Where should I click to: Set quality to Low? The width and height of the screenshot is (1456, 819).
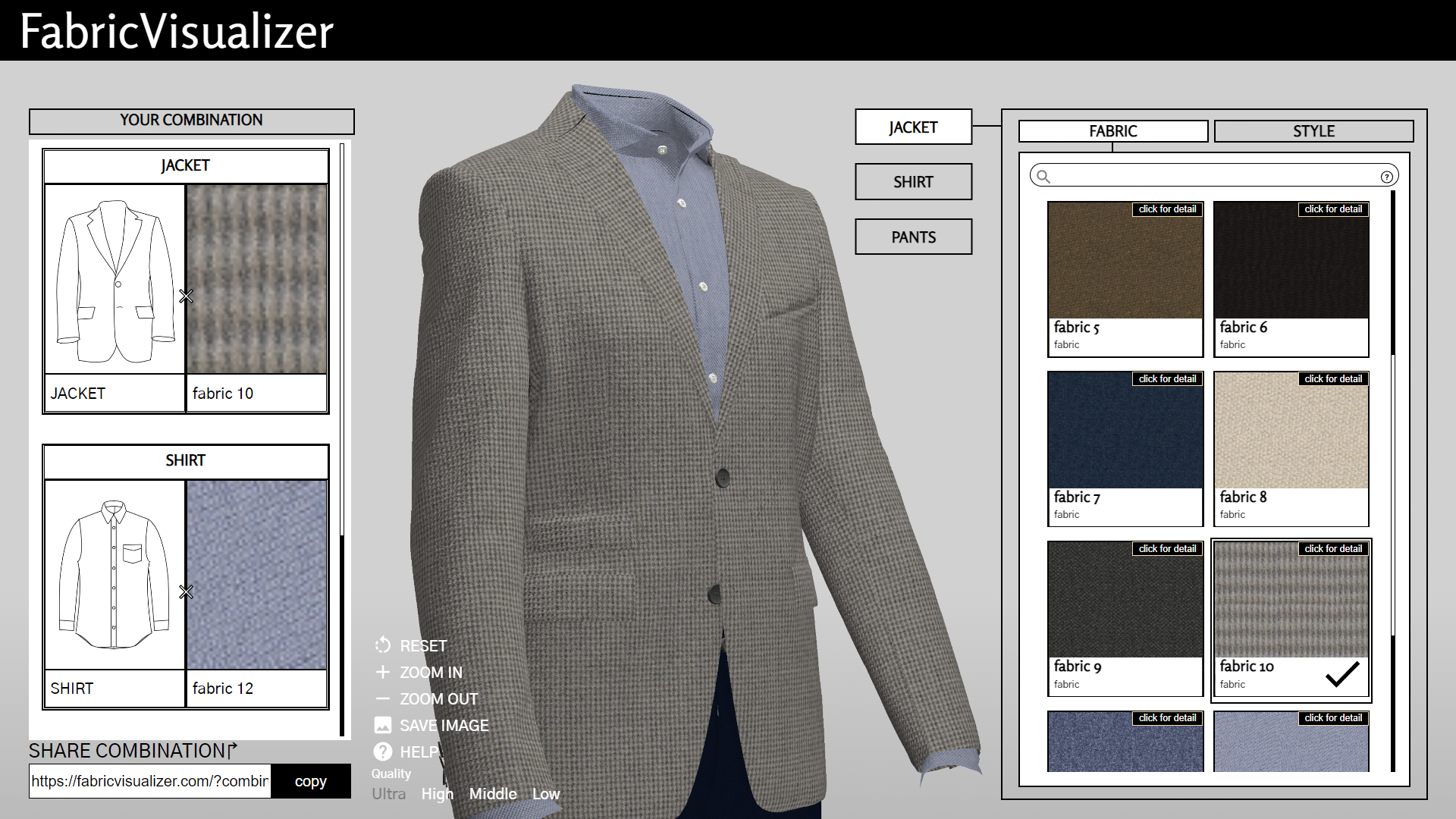[546, 794]
